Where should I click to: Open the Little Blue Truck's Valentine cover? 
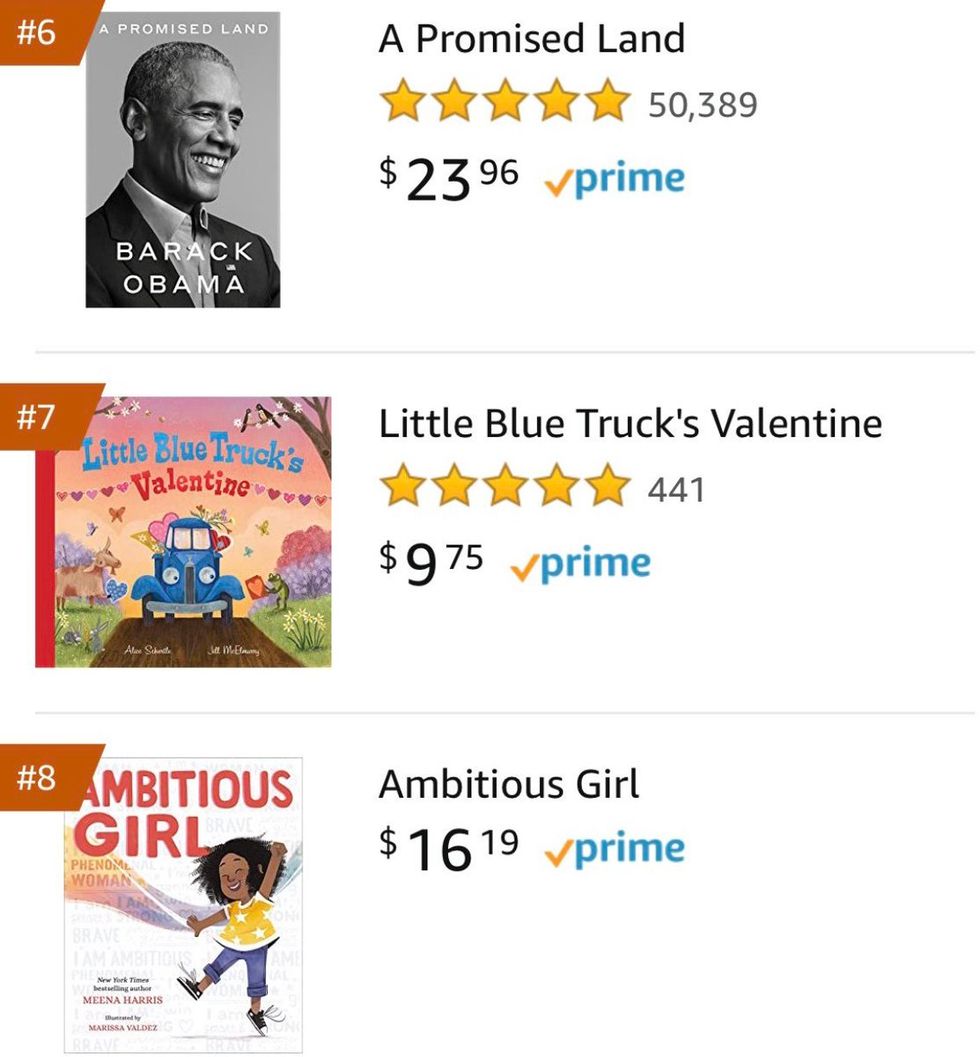pos(183,532)
